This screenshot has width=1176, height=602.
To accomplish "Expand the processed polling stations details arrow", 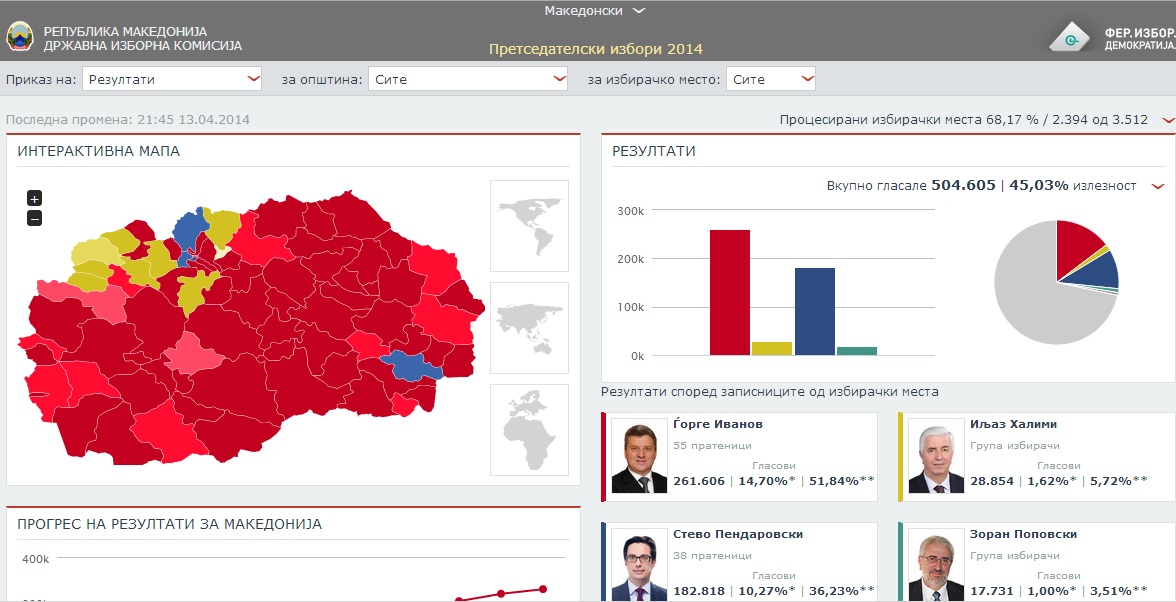I will pos(1167,121).
